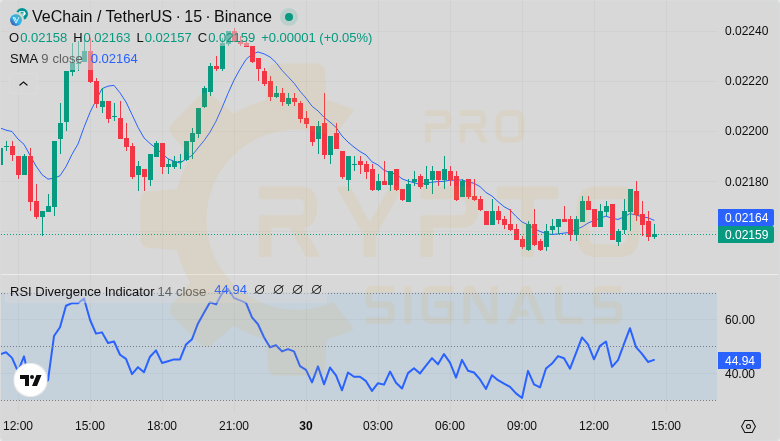Click the RSI value 44.94 in legend
780x441 pixels.
pyautogui.click(x=230, y=290)
